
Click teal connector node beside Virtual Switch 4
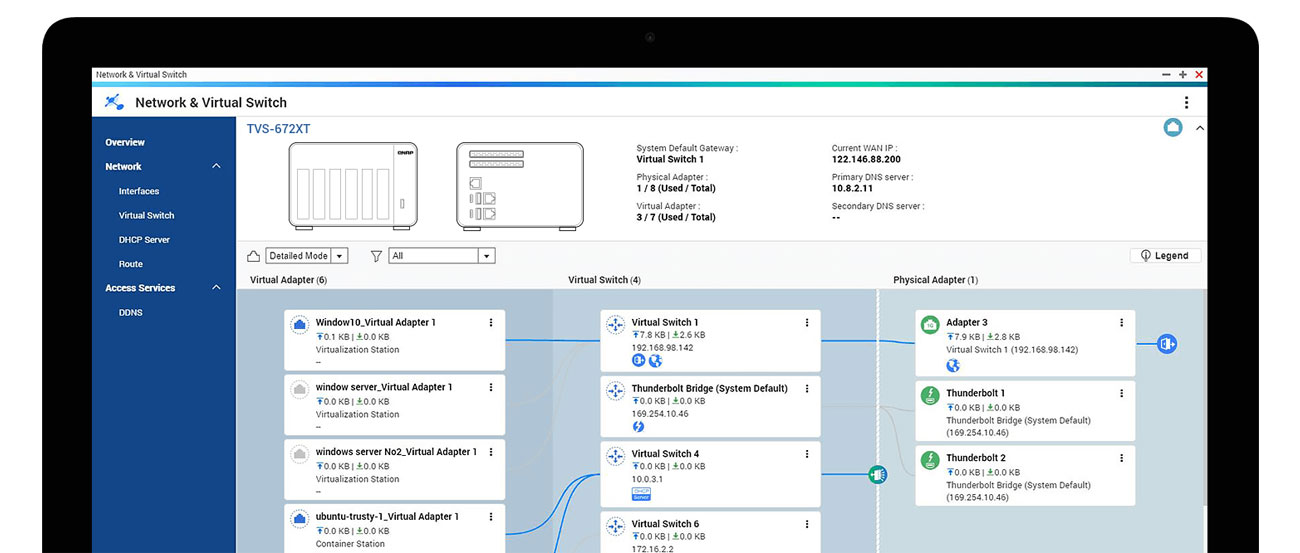pyautogui.click(x=877, y=475)
